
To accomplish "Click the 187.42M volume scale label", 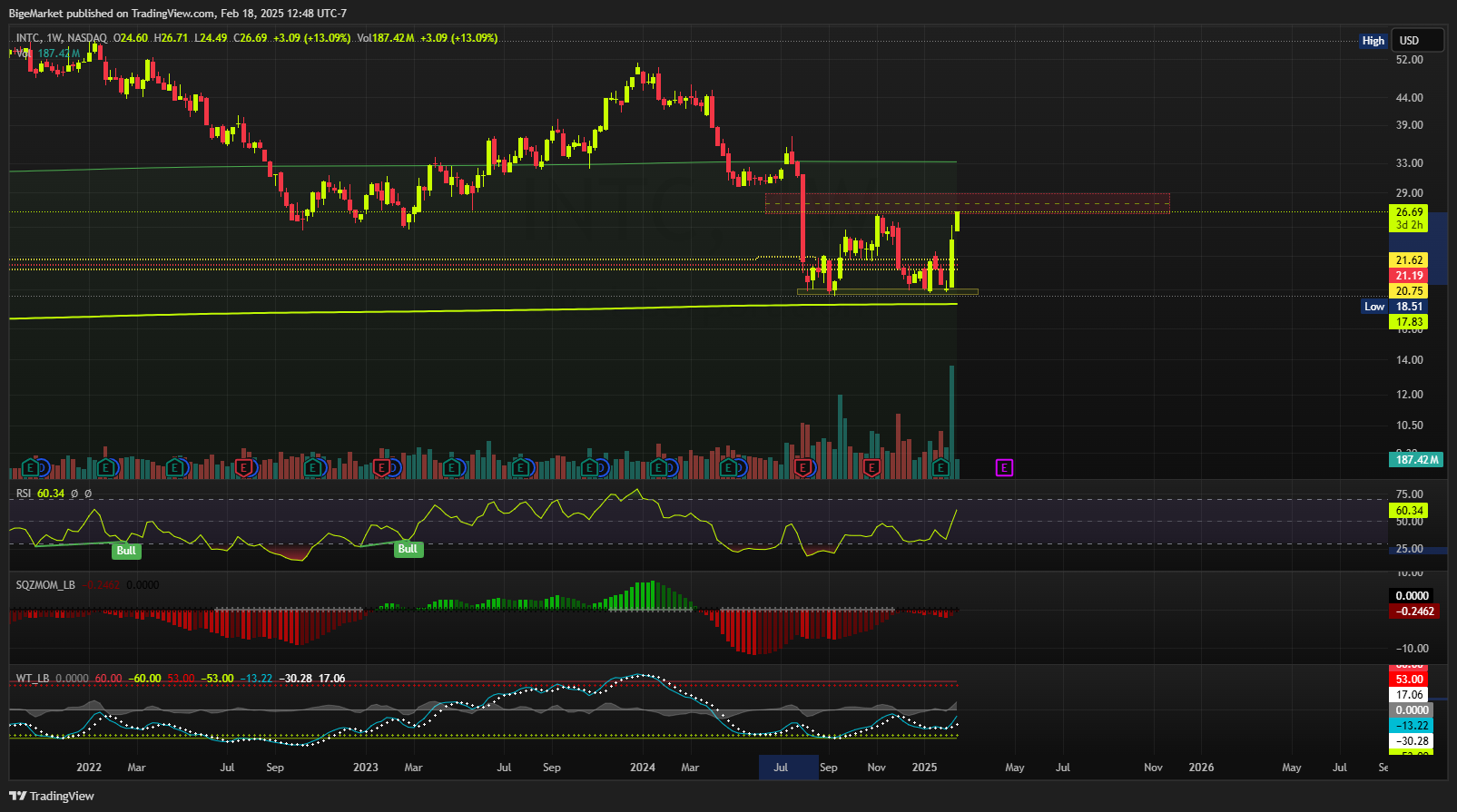I will 1416,460.
